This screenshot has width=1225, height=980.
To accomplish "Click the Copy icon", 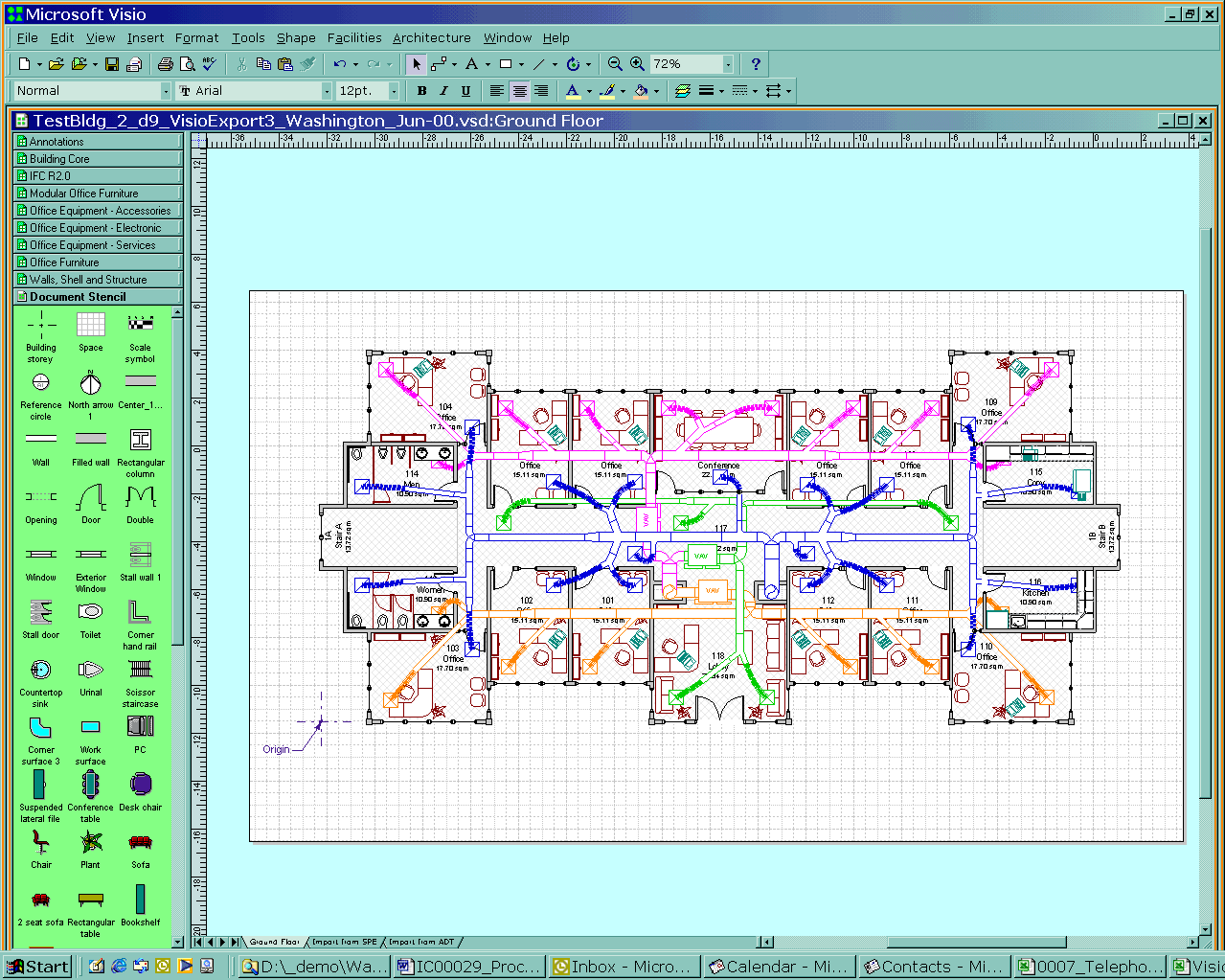I will (x=263, y=64).
